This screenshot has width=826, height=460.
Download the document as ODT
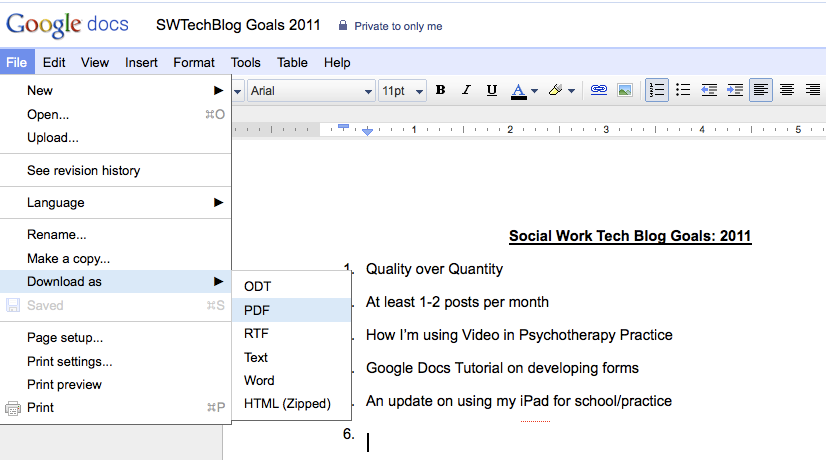291,286
